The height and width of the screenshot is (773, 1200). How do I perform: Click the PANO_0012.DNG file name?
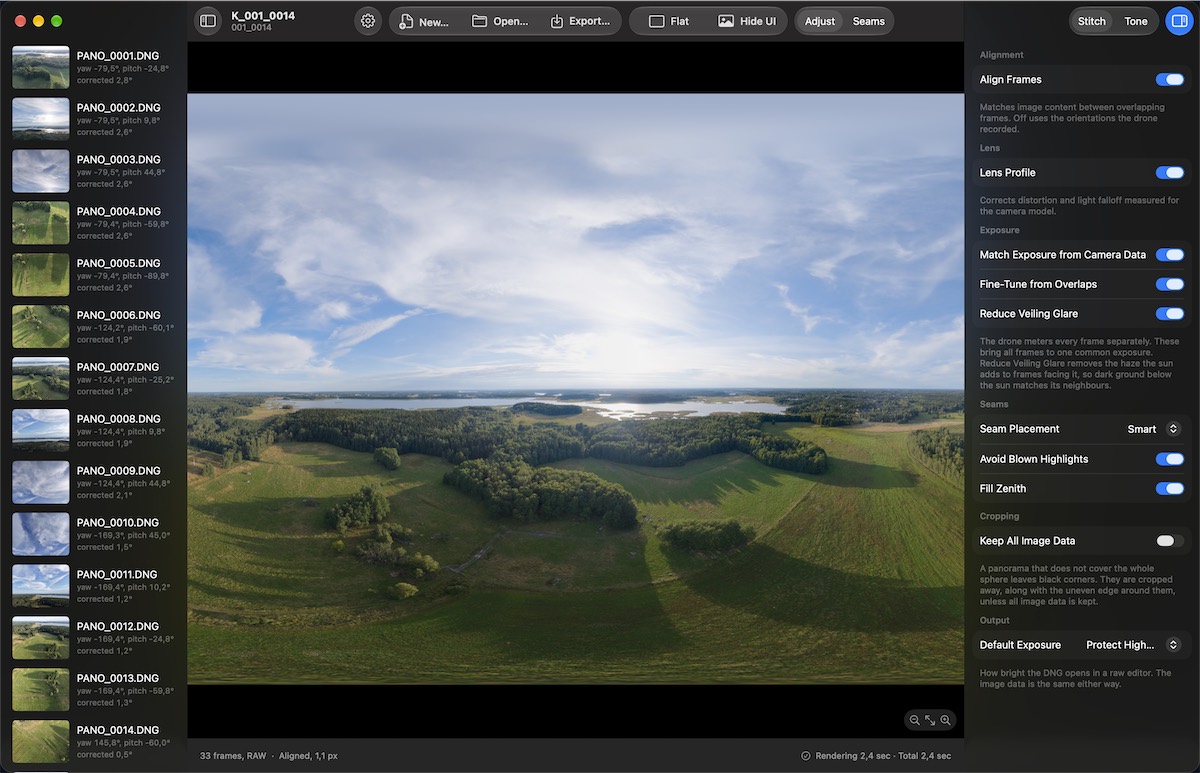click(118, 627)
